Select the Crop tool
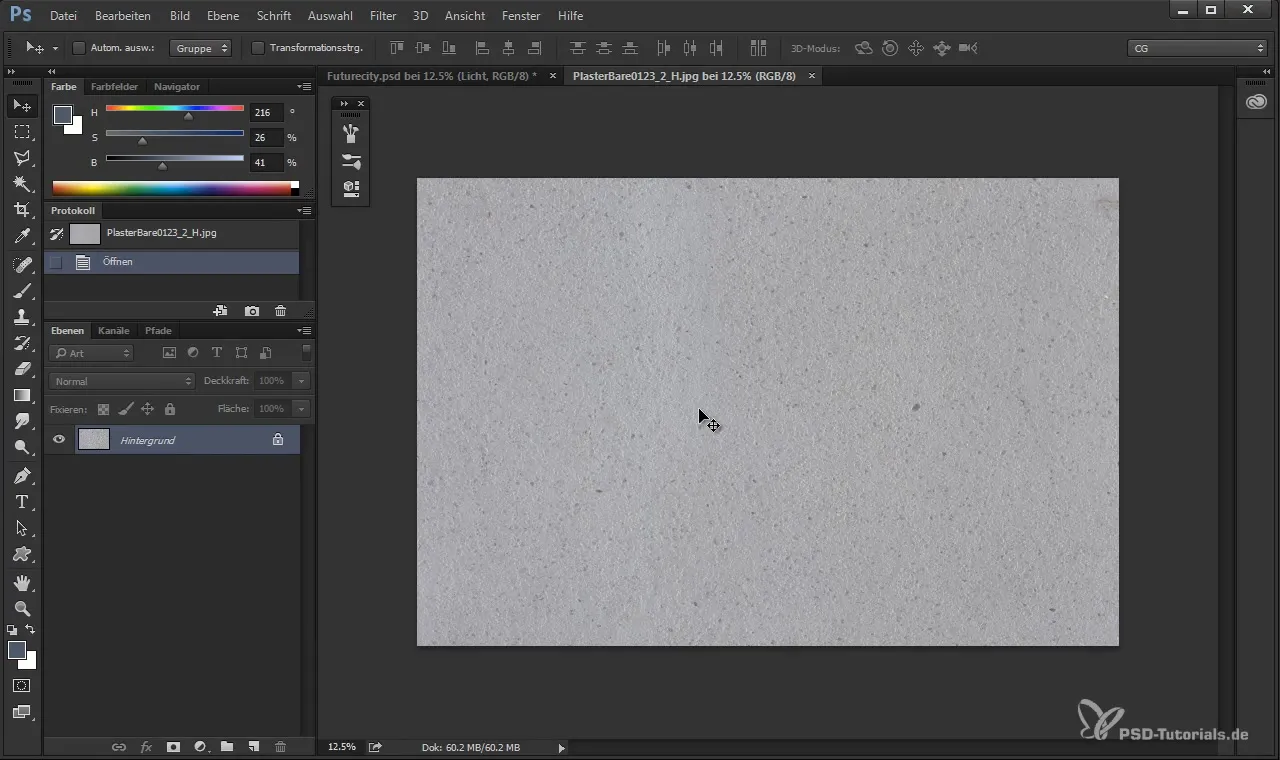1280x760 pixels. coord(22,210)
